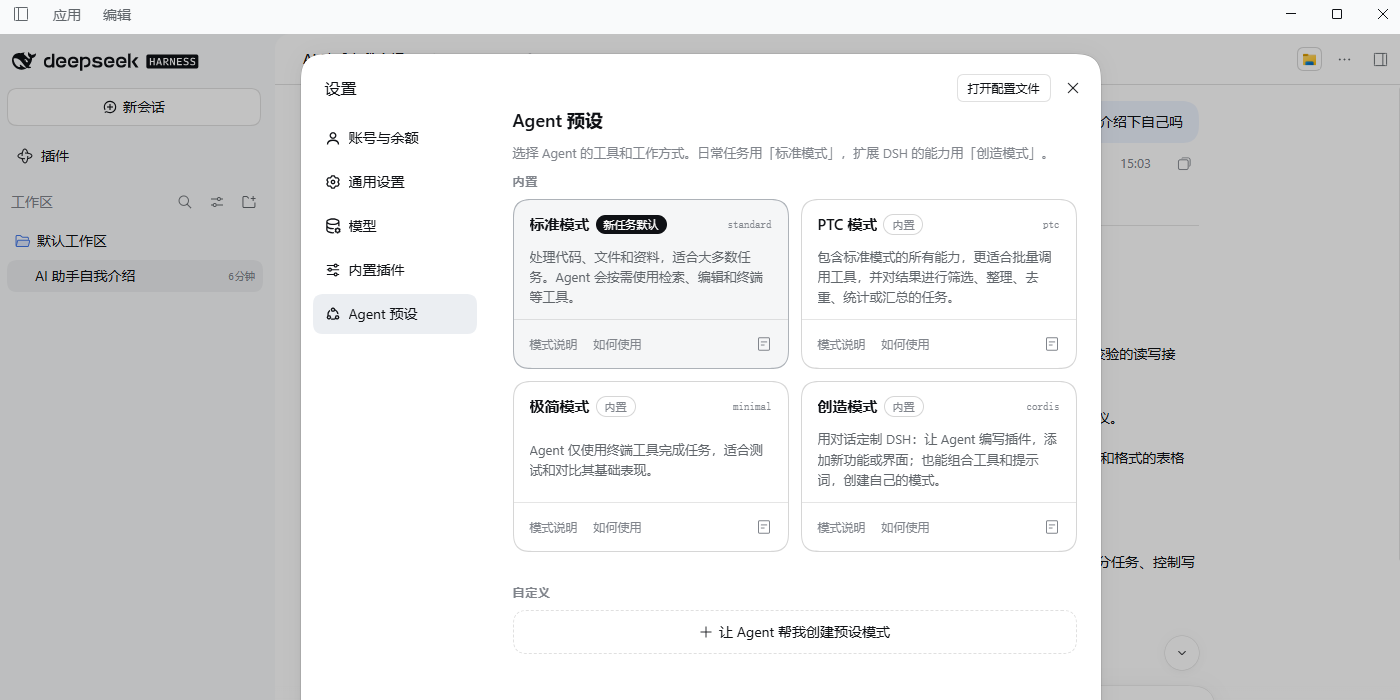This screenshot has height=700, width=1400.
Task: Click the sidebar toggle icon in title bar
Action: pyautogui.click(x=21, y=14)
